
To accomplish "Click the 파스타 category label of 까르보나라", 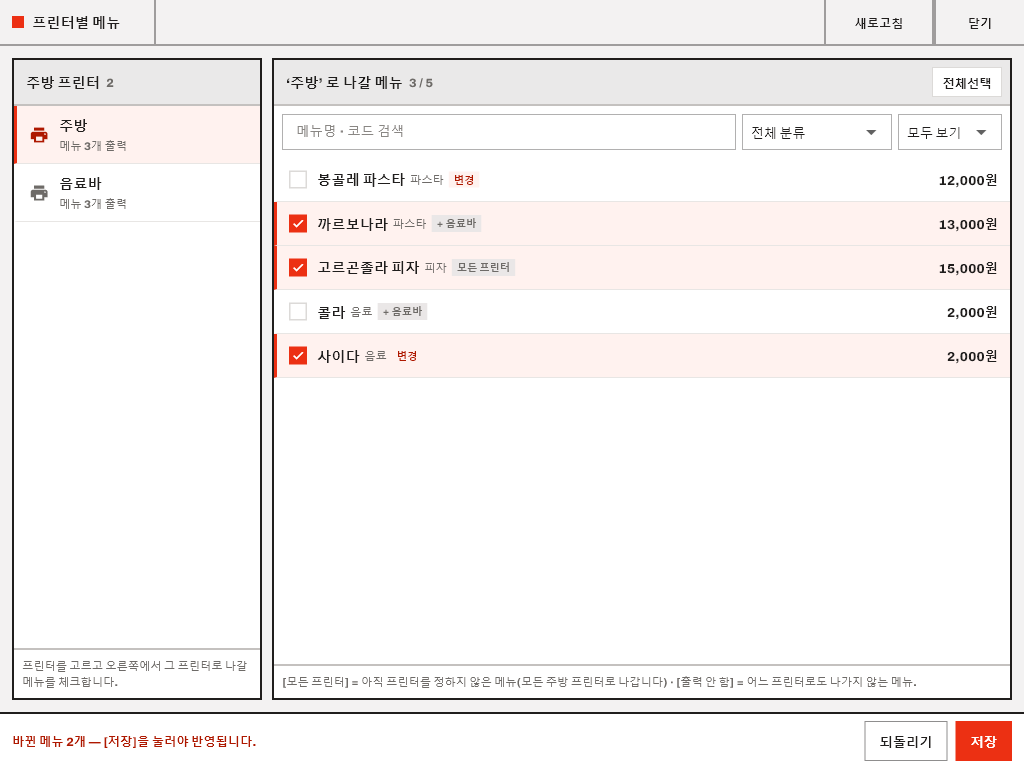I will coord(409,223).
